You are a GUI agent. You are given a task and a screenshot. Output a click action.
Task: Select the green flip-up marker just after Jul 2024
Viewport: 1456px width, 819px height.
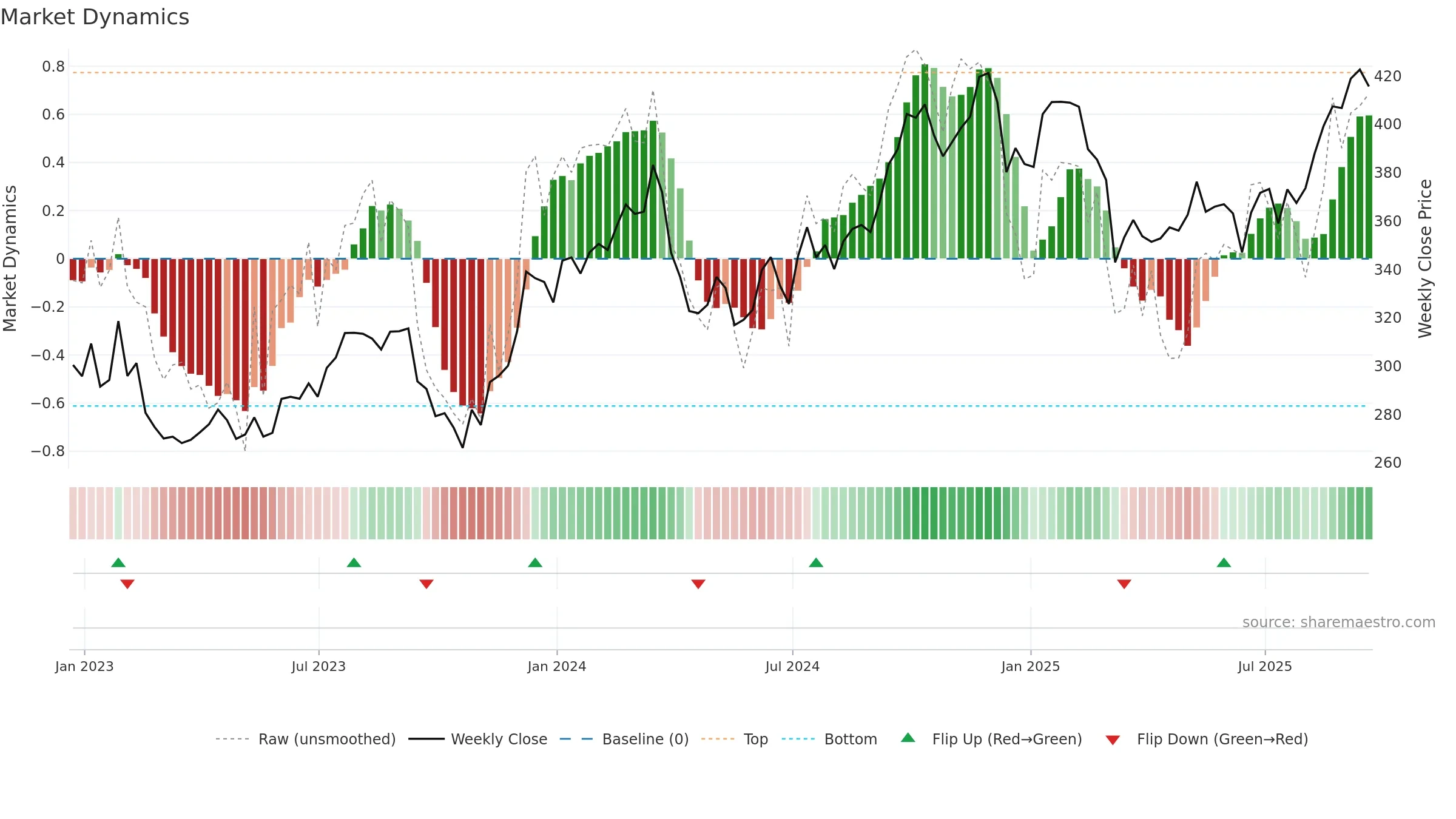pos(816,562)
